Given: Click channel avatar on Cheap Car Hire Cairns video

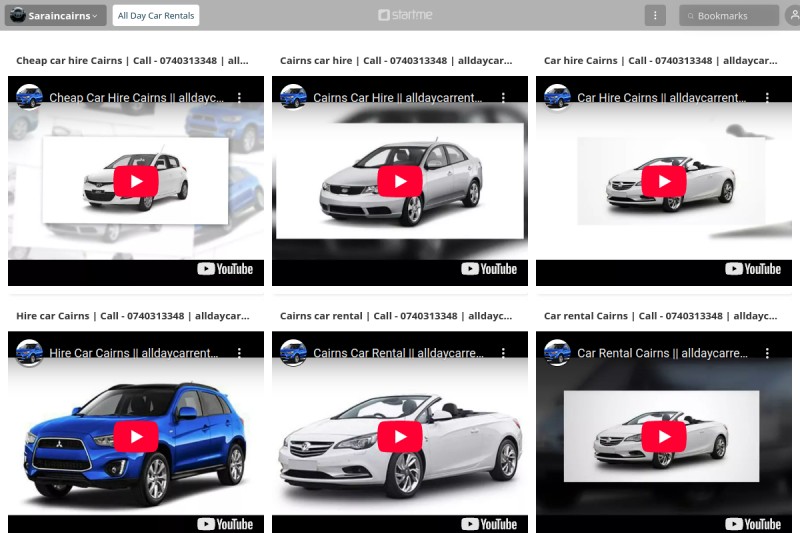Looking at the screenshot, I should [x=29, y=97].
